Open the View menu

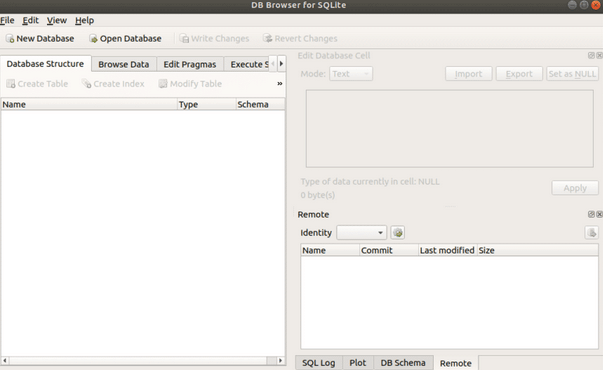tap(57, 20)
